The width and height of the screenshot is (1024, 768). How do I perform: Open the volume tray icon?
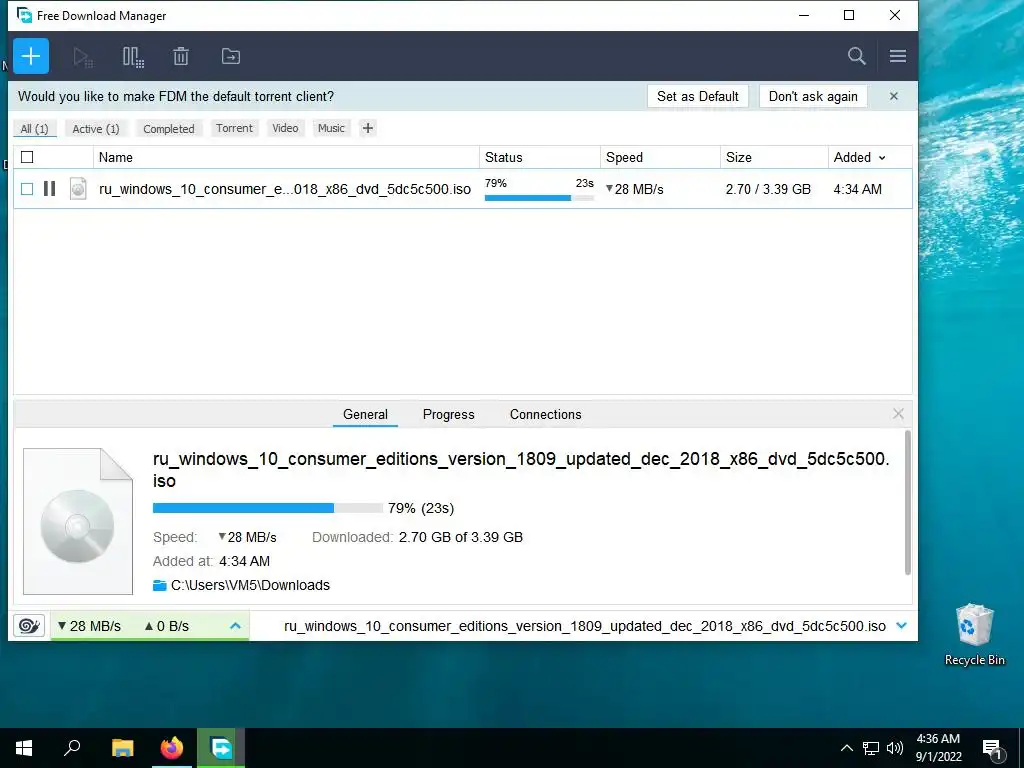pyautogui.click(x=895, y=748)
